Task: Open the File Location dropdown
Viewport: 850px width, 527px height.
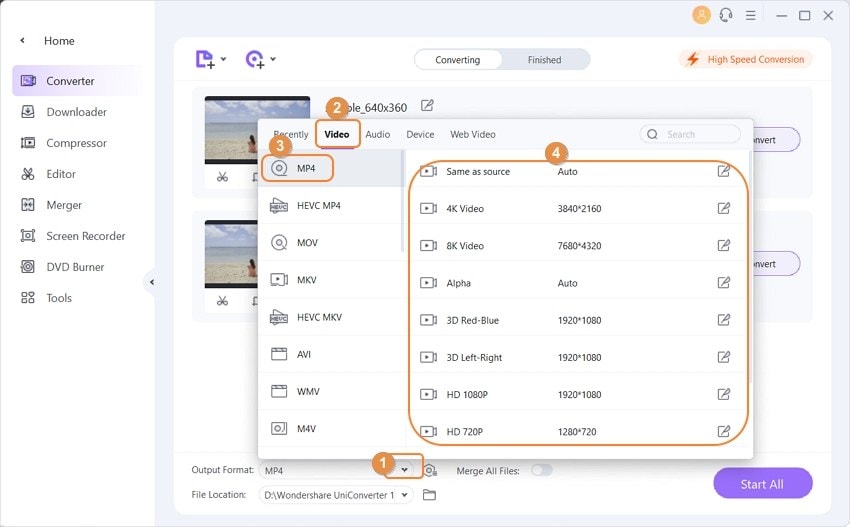Action: click(x=404, y=495)
